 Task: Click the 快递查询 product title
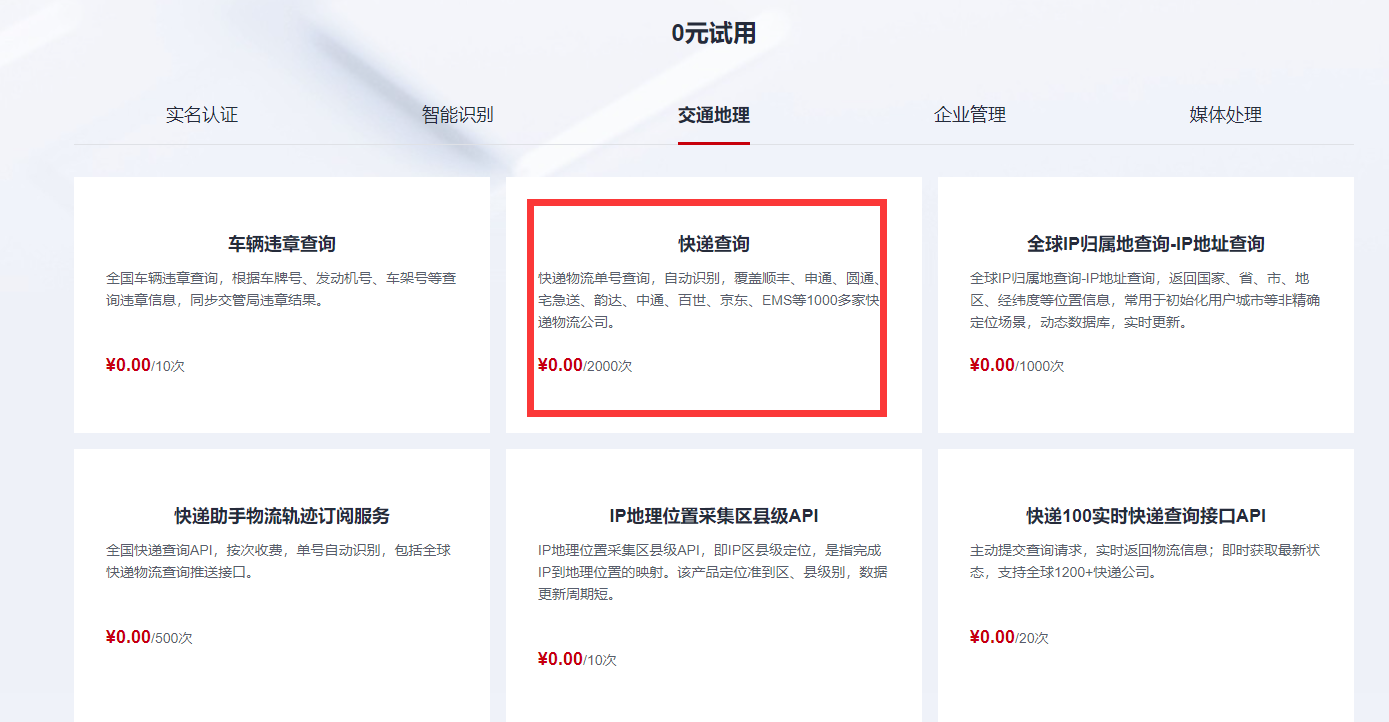coord(714,244)
